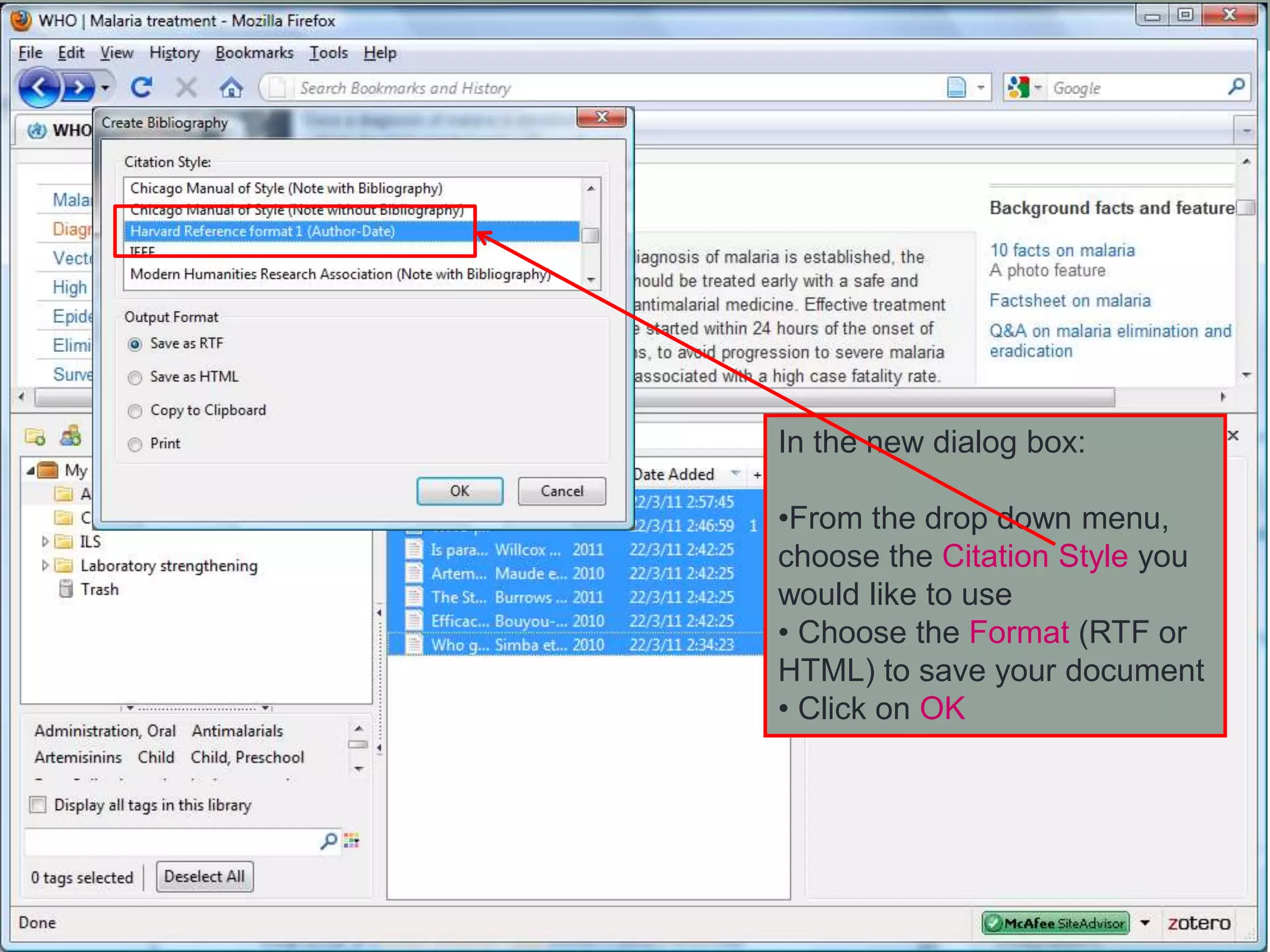Image resolution: width=1270 pixels, height=952 pixels.
Task: Click the tag filter input field
Action: coord(172,841)
